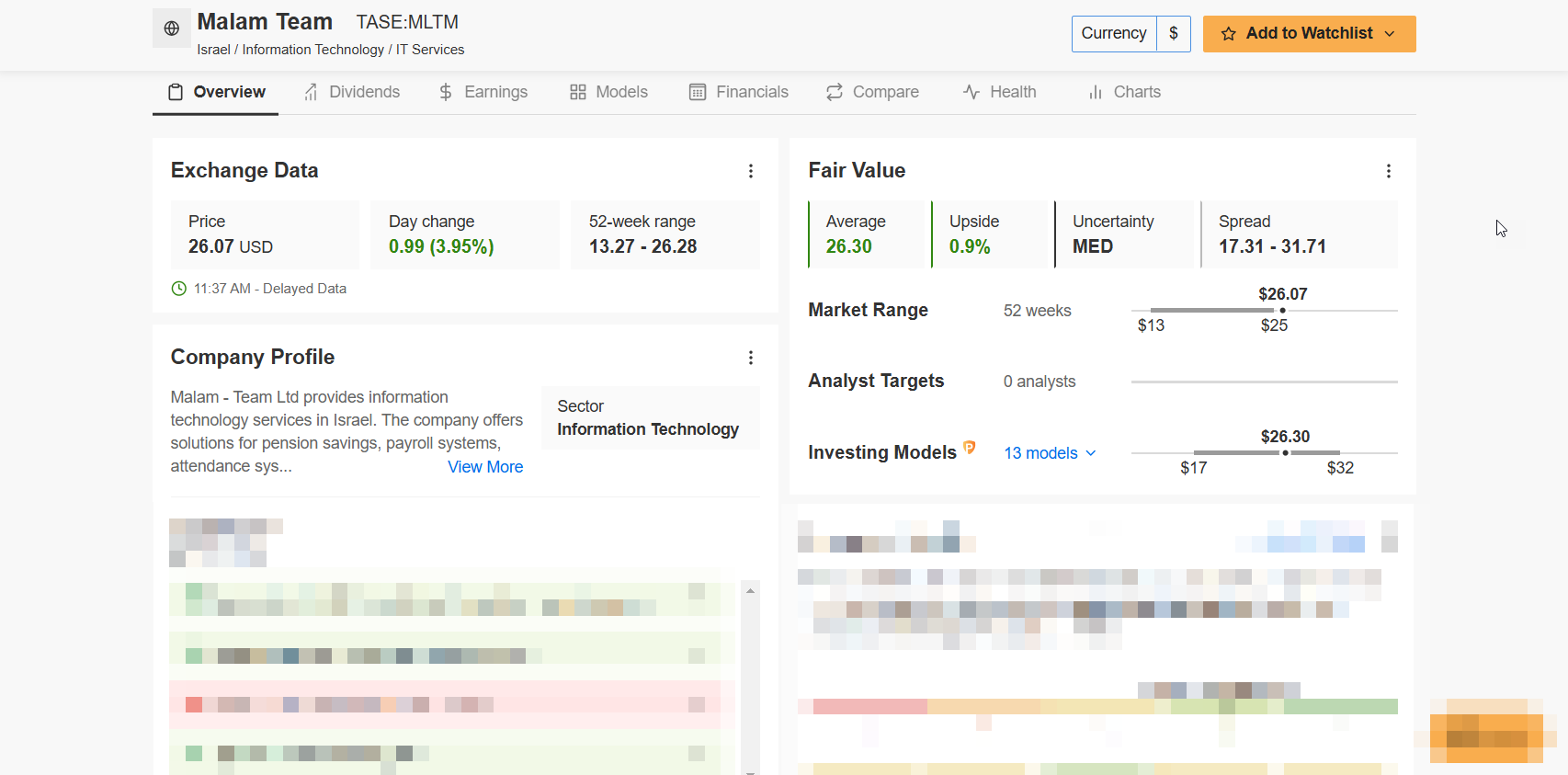Click the star icon on Add to Watchlist
This screenshot has width=1568, height=775.
point(1228,34)
